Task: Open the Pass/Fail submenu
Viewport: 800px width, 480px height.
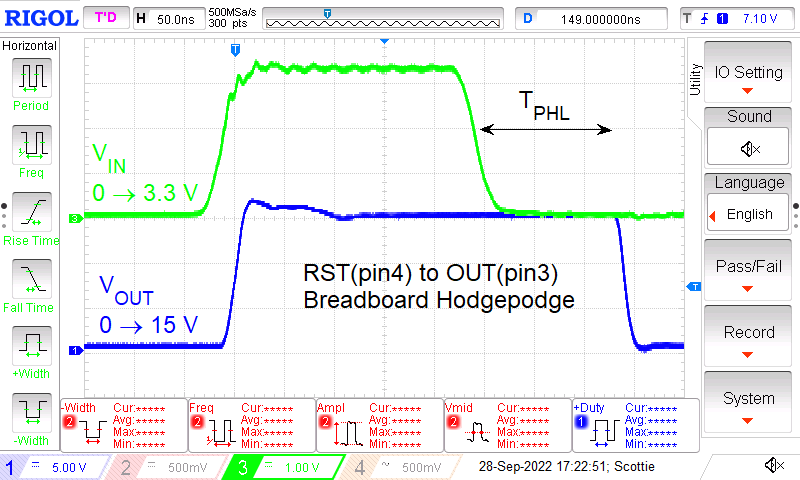Action: coord(748,270)
